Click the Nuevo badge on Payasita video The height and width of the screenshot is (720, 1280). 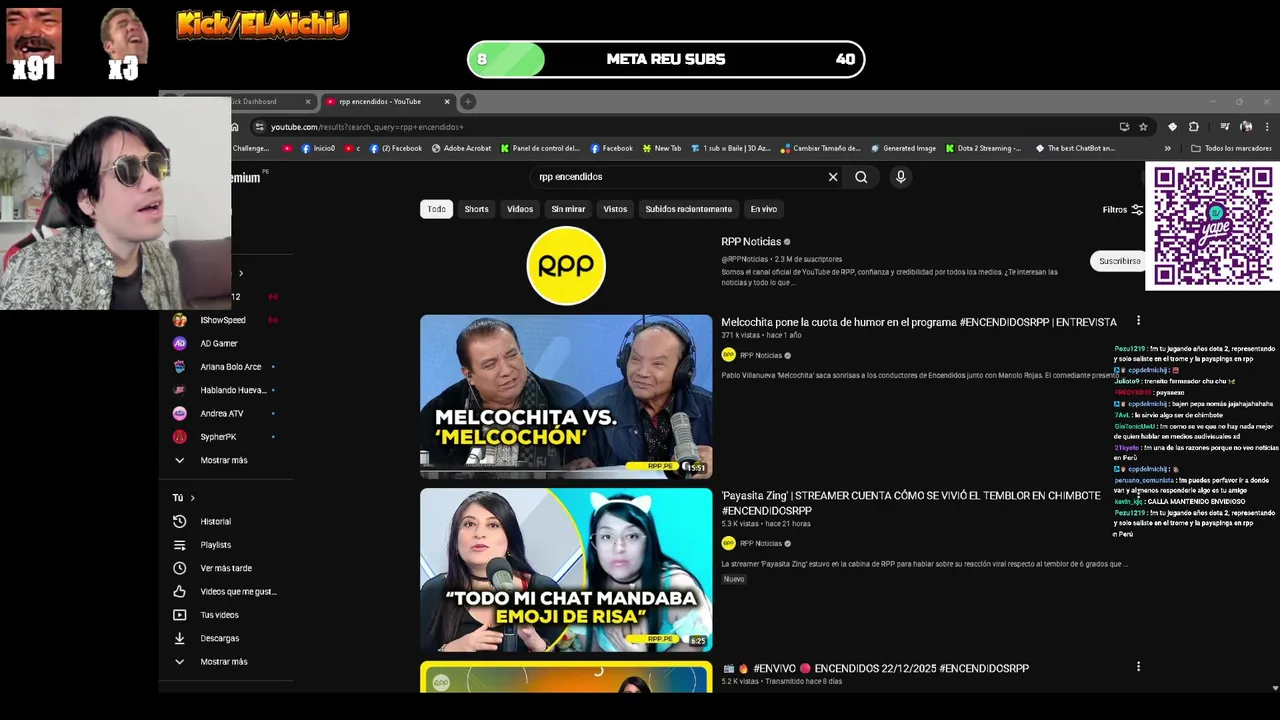coord(734,579)
